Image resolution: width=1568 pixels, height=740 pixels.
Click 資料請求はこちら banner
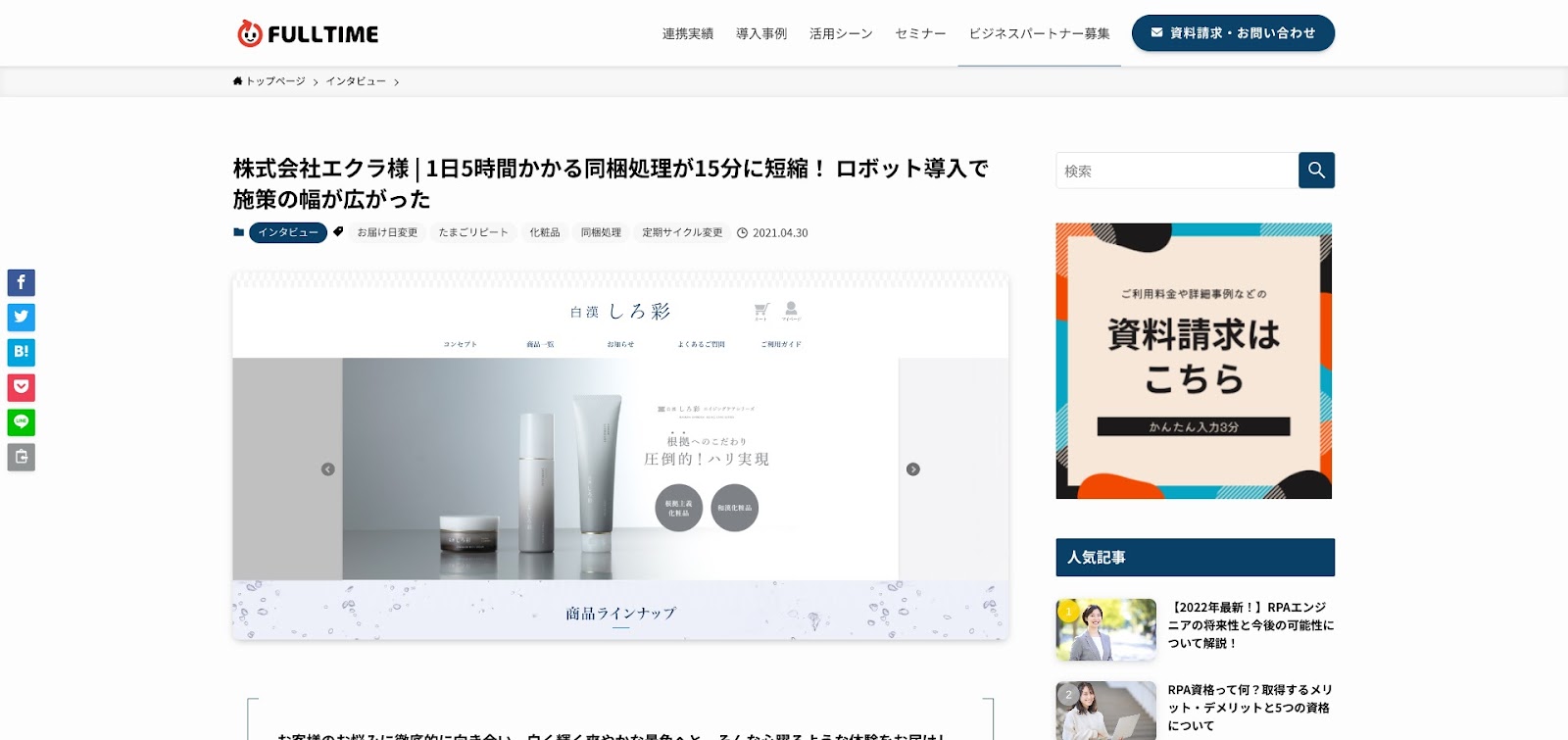tap(1194, 361)
